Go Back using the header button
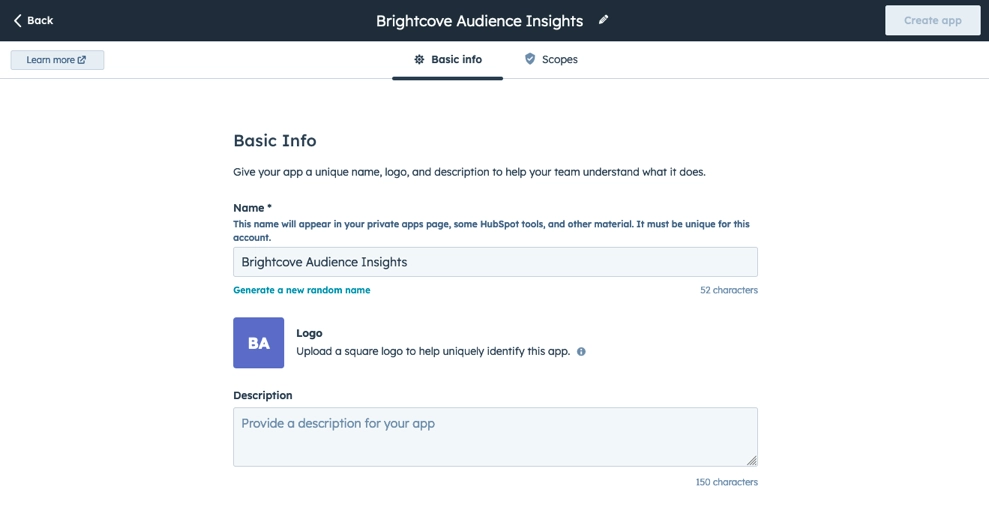 coord(33,21)
